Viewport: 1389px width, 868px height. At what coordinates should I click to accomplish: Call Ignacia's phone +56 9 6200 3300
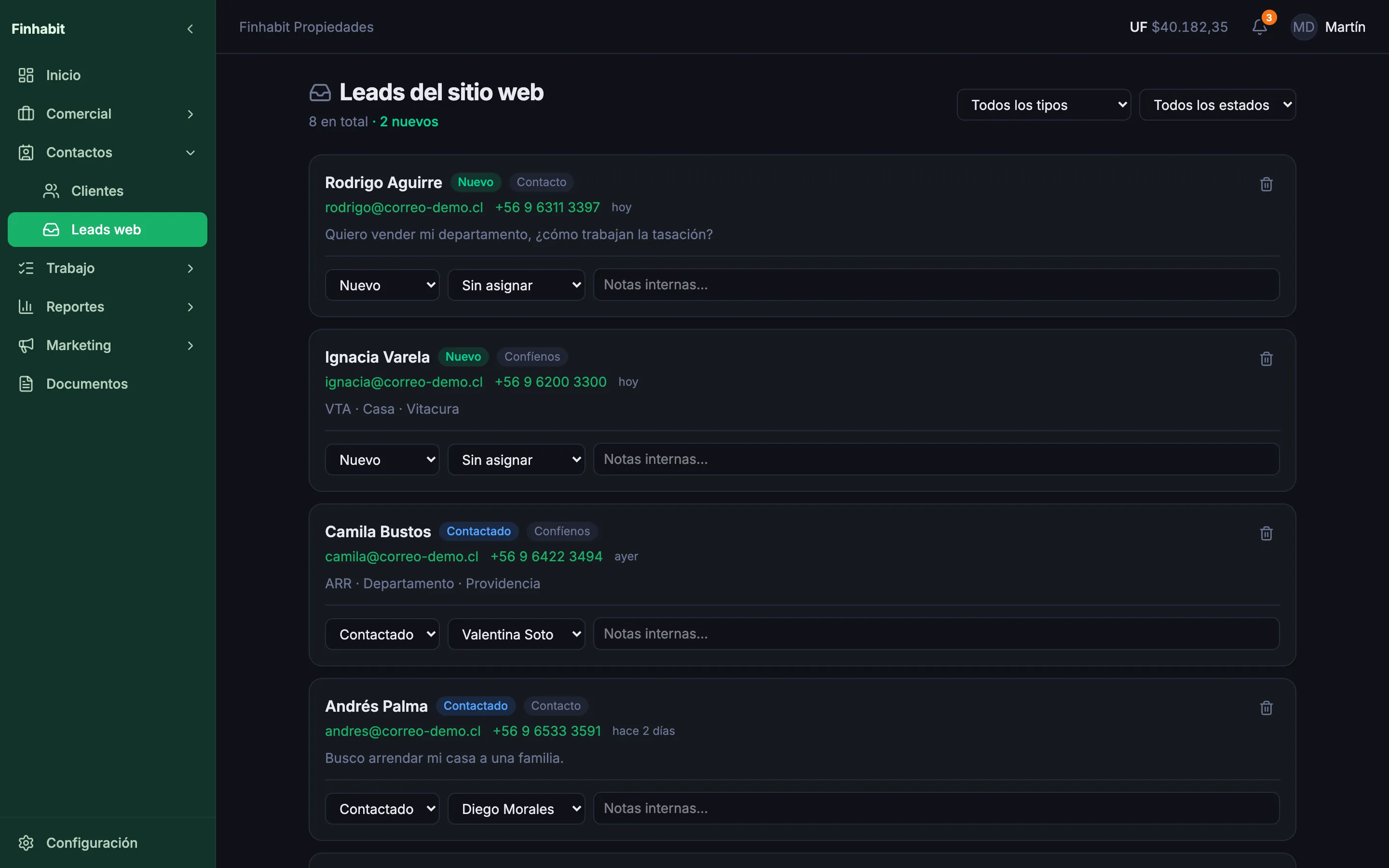[550, 382]
